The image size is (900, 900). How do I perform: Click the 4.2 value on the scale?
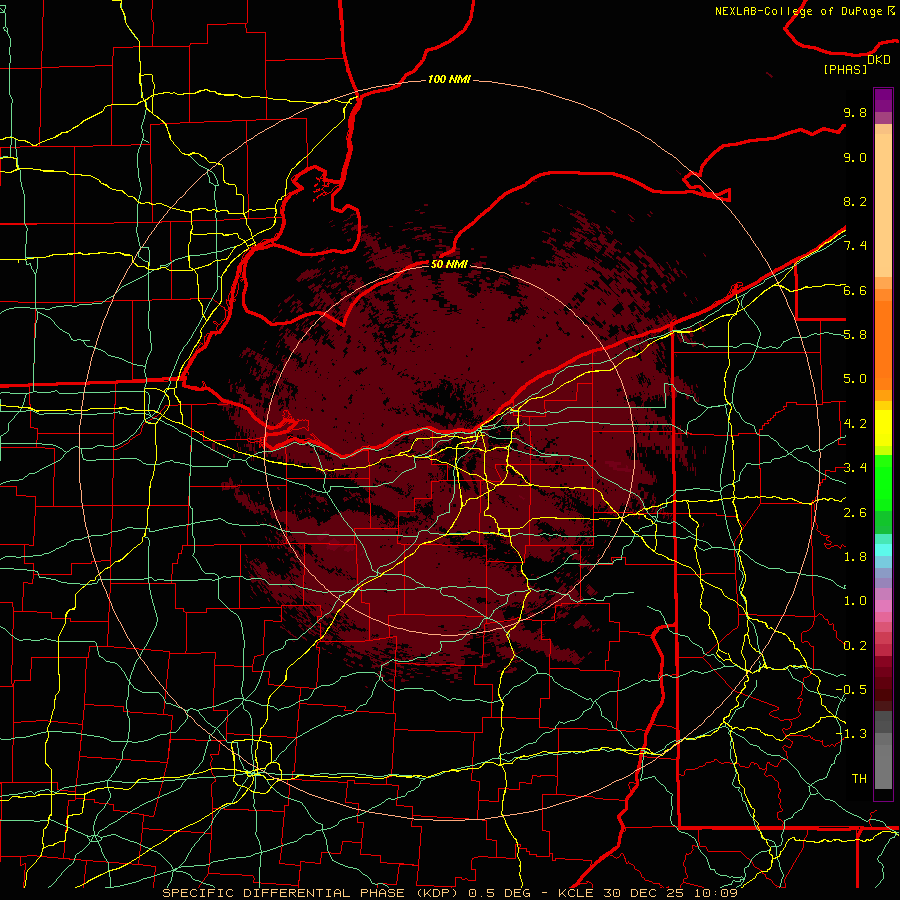point(855,424)
